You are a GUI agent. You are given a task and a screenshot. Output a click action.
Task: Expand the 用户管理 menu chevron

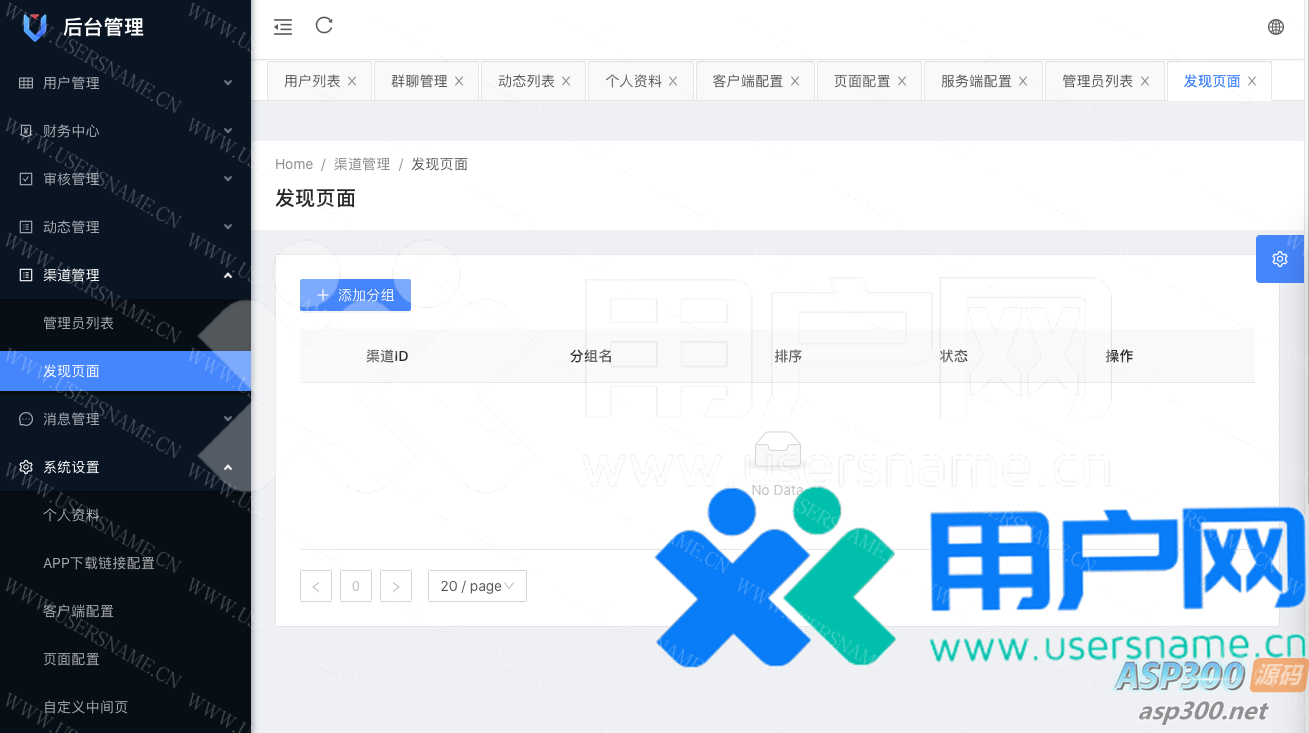228,83
